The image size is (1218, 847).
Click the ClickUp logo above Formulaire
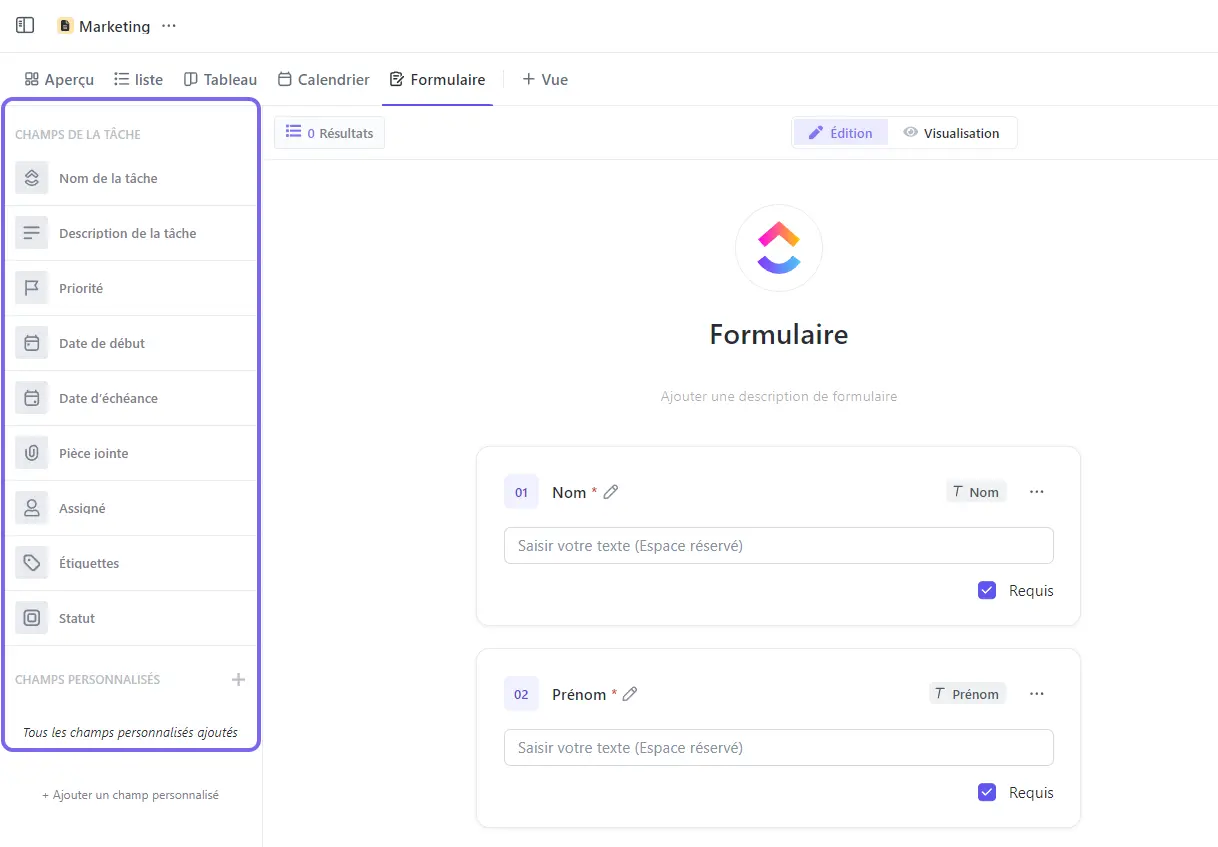[x=779, y=248]
